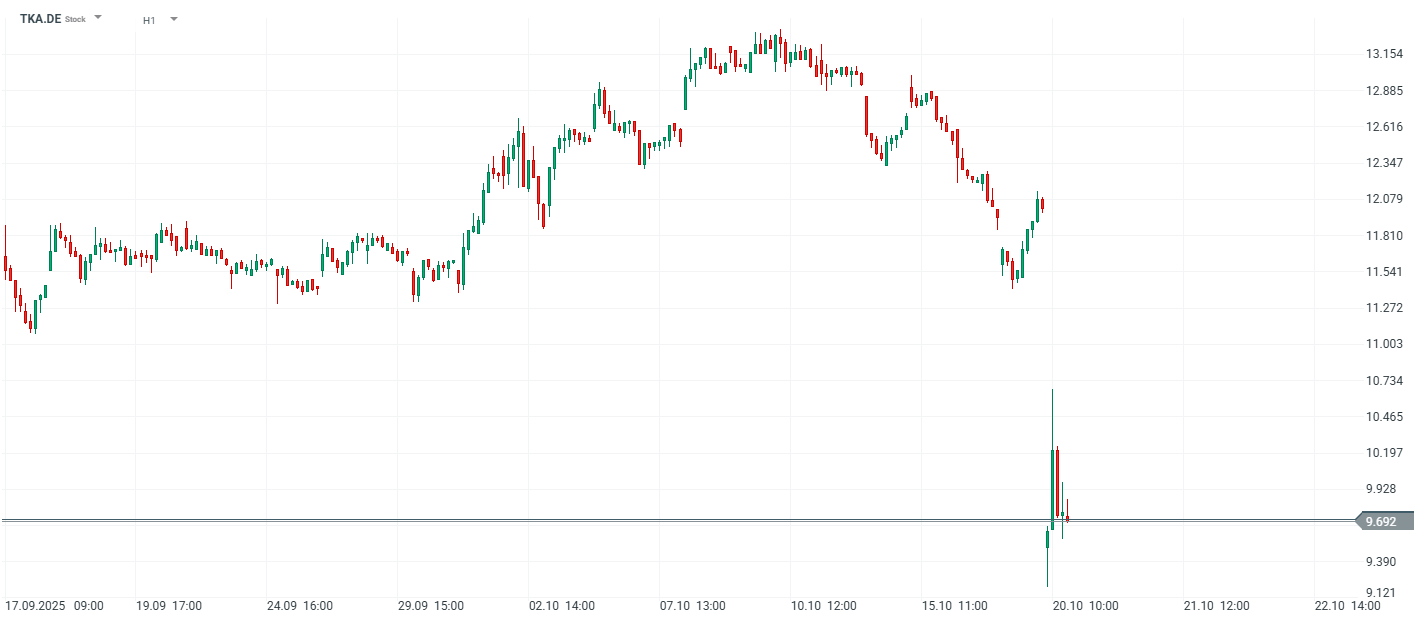Select the 12.079 price axis label
Image resolution: width=1426 pixels, height=623 pixels.
(x=1386, y=199)
